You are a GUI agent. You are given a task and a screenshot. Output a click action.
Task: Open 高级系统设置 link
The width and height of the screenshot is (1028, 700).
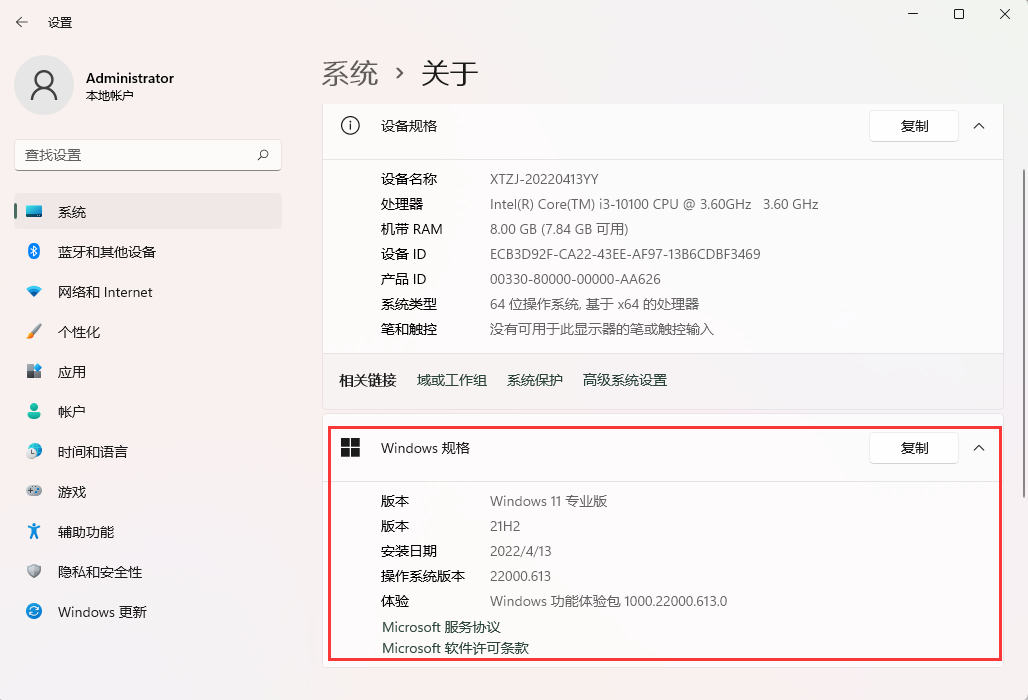624,381
